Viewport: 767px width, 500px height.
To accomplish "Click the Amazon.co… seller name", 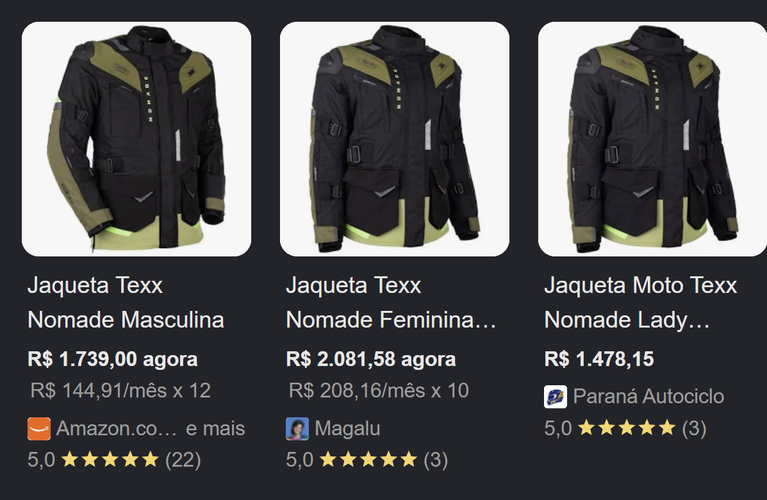I will (x=116, y=429).
